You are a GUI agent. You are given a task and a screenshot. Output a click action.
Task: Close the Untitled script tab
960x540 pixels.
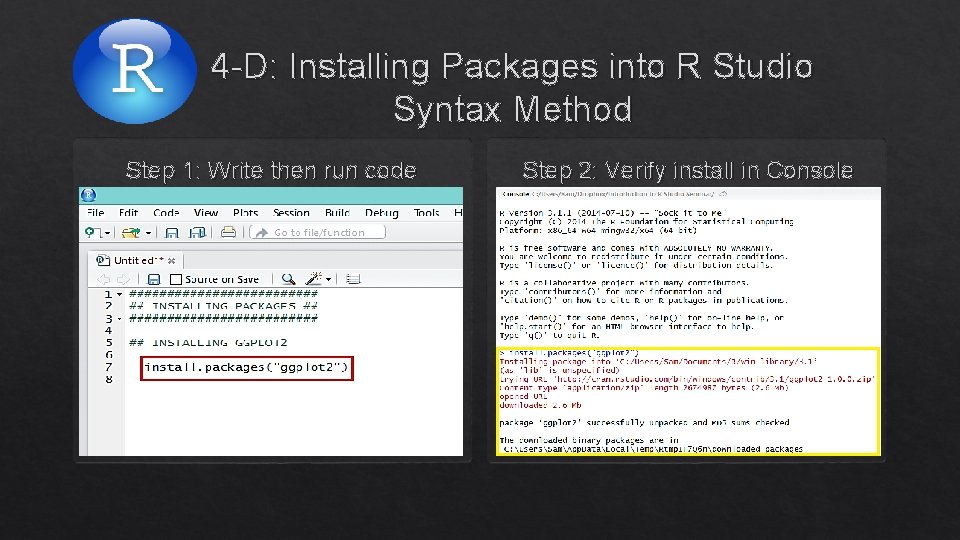(x=171, y=261)
